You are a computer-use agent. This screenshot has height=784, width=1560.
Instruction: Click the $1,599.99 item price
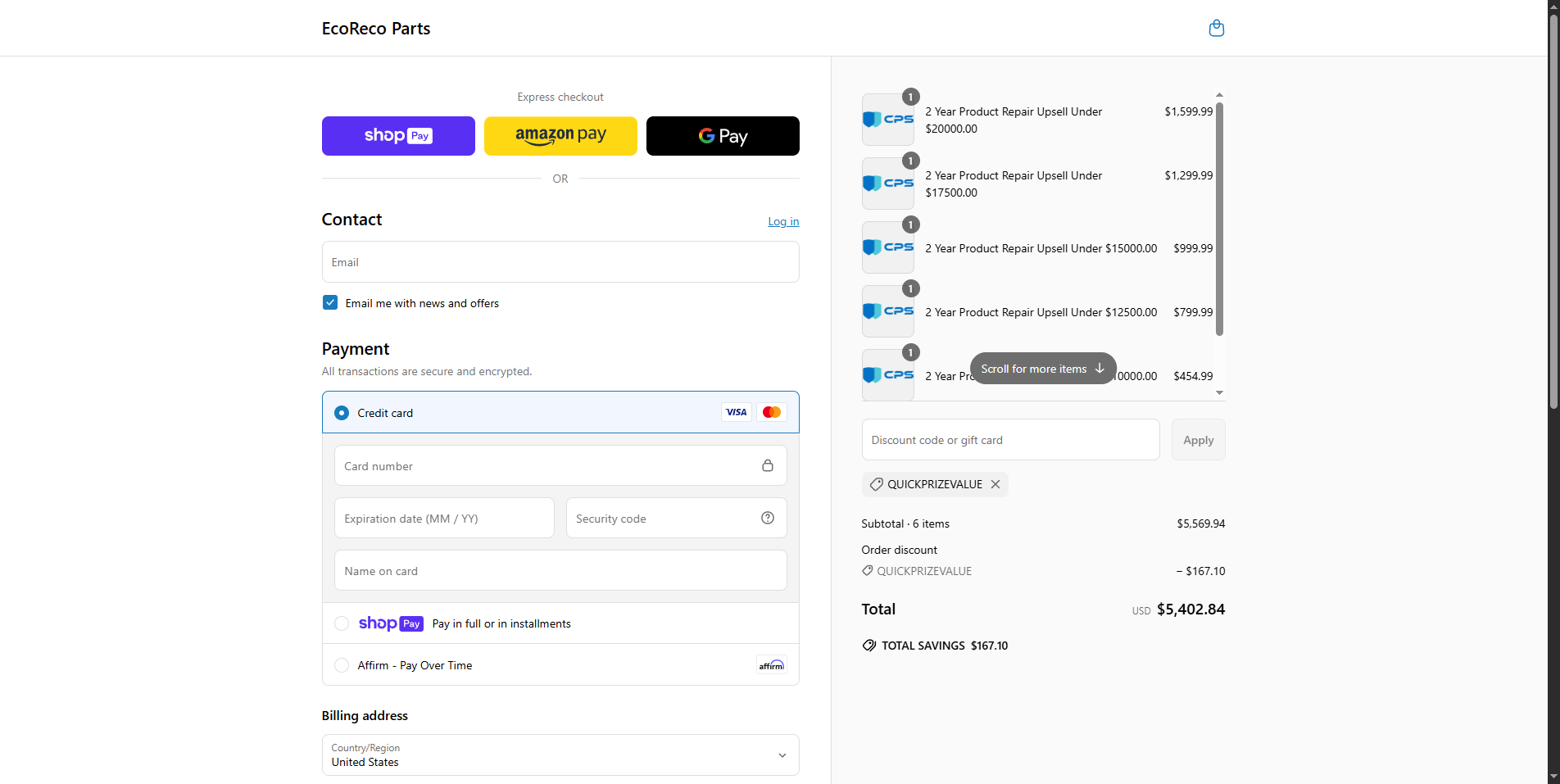tap(1188, 111)
